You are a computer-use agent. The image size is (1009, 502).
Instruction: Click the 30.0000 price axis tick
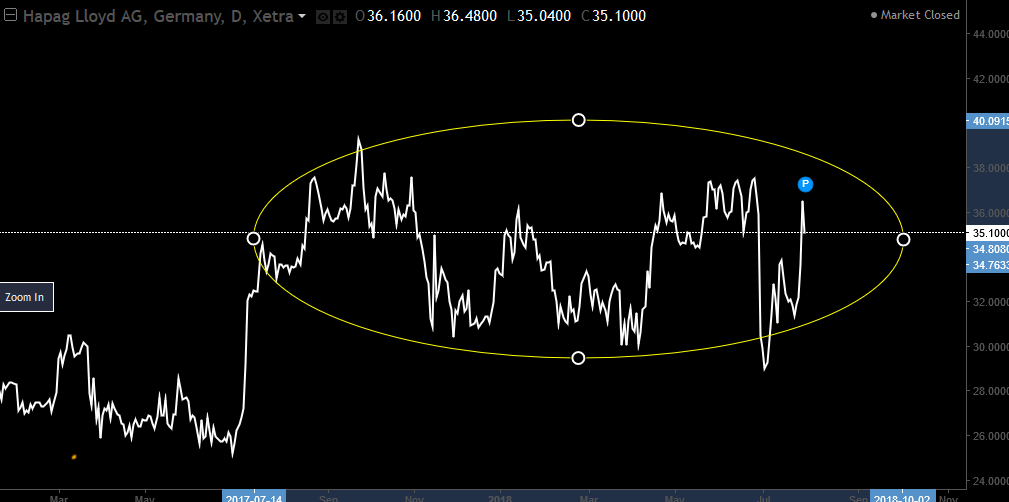[x=991, y=346]
